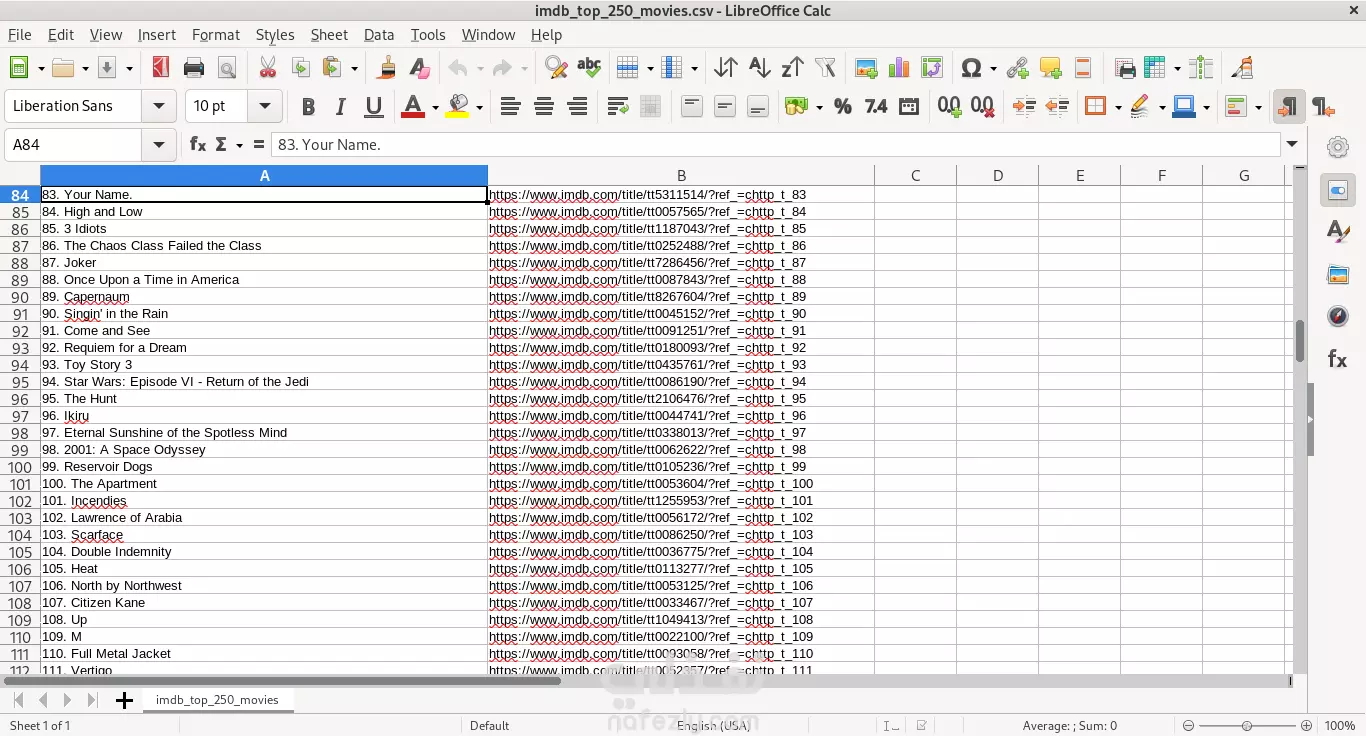Viewport: 1366px width, 736px height.
Task: Click the vertical scrollbar thumb
Action: [1300, 341]
